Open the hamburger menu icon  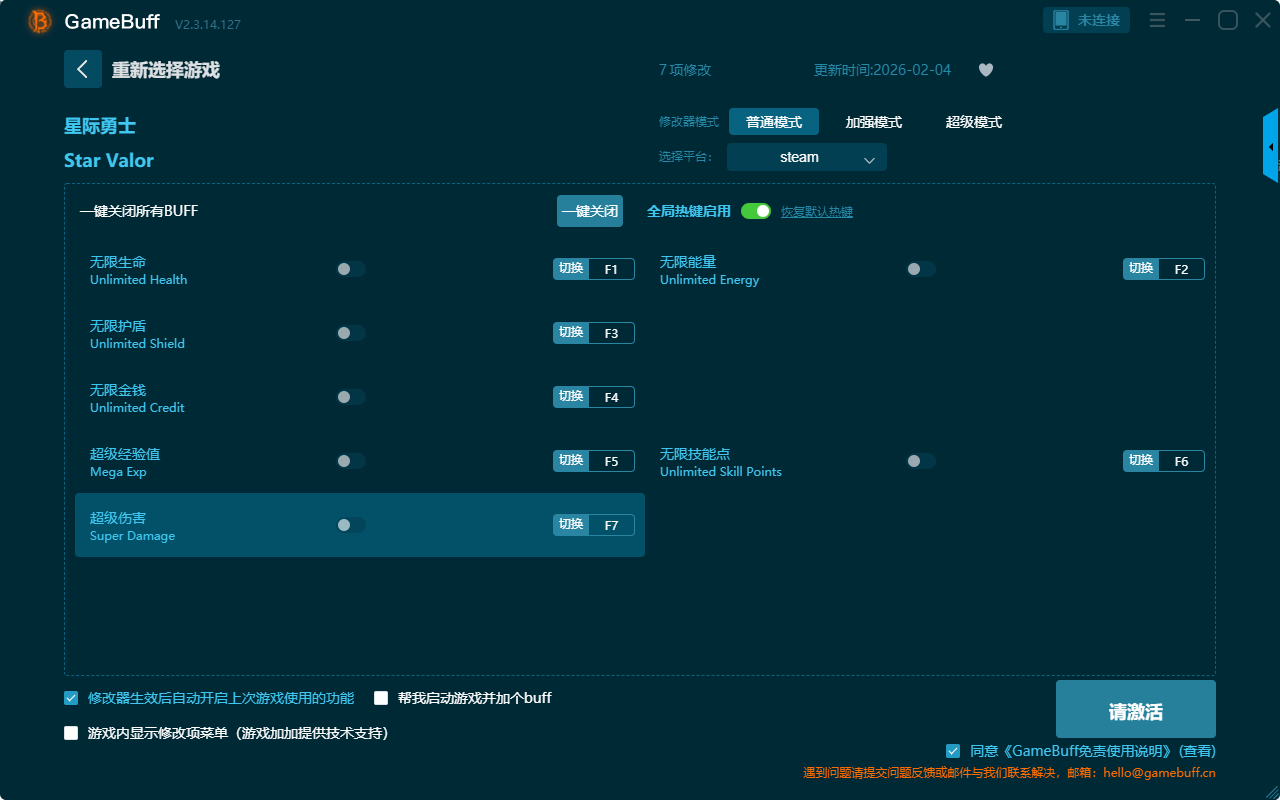pyautogui.click(x=1157, y=20)
